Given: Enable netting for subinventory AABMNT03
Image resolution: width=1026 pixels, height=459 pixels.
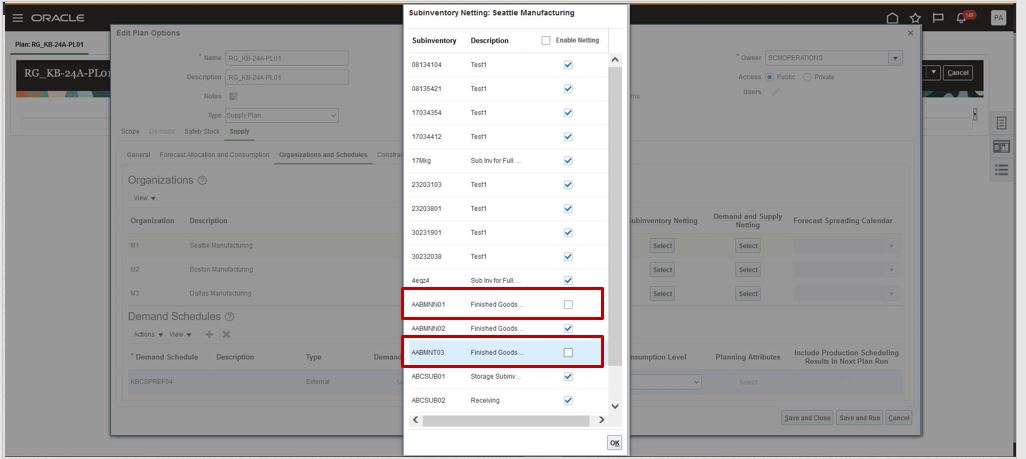Looking at the screenshot, I should [x=568, y=352].
